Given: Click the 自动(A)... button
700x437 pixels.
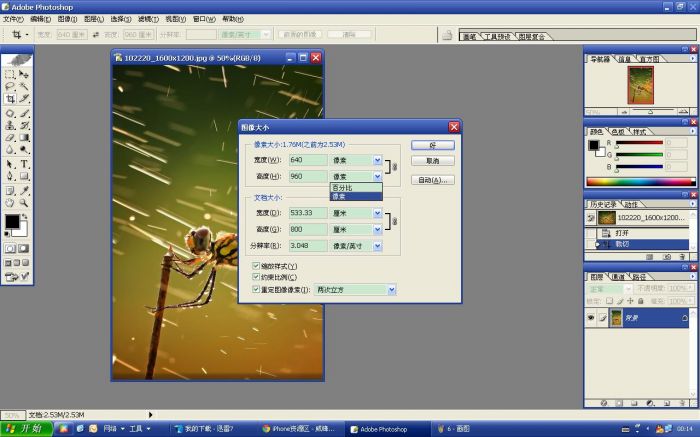Looking at the screenshot, I should pos(432,180).
